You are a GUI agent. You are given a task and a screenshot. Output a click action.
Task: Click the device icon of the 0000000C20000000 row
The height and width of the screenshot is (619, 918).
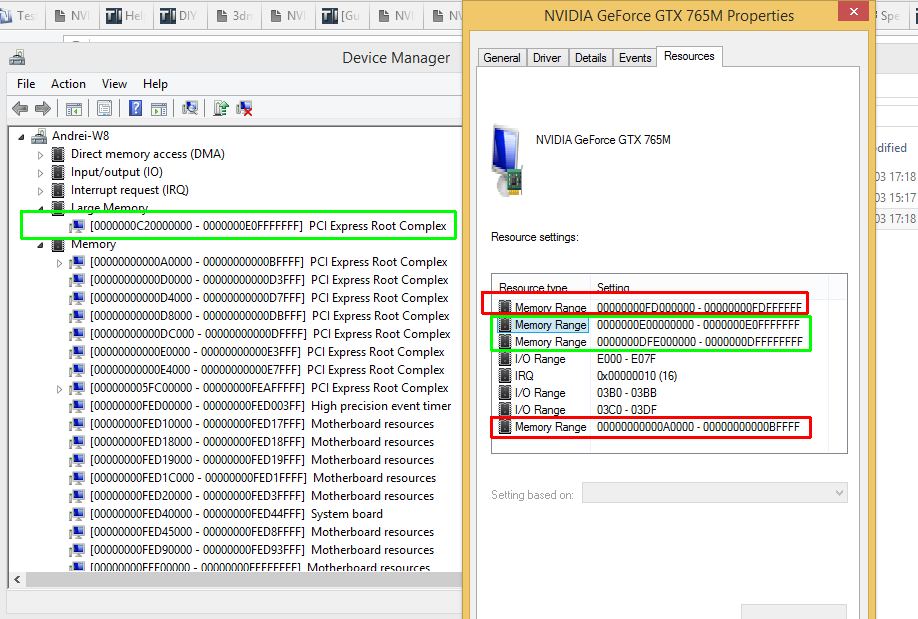point(77,226)
